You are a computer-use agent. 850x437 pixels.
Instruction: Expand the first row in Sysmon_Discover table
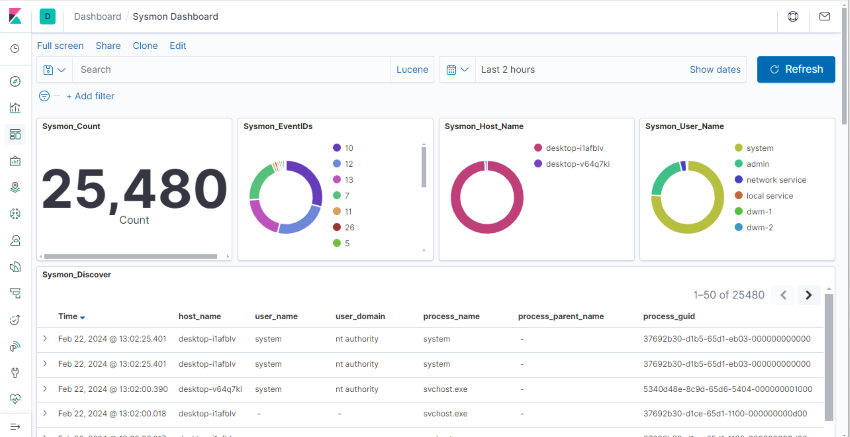click(45, 339)
